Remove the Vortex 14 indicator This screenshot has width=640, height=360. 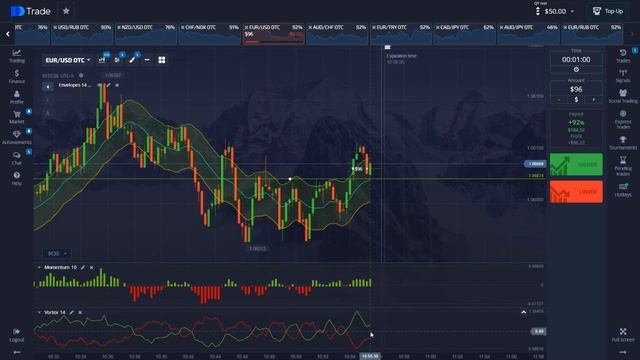80,312
